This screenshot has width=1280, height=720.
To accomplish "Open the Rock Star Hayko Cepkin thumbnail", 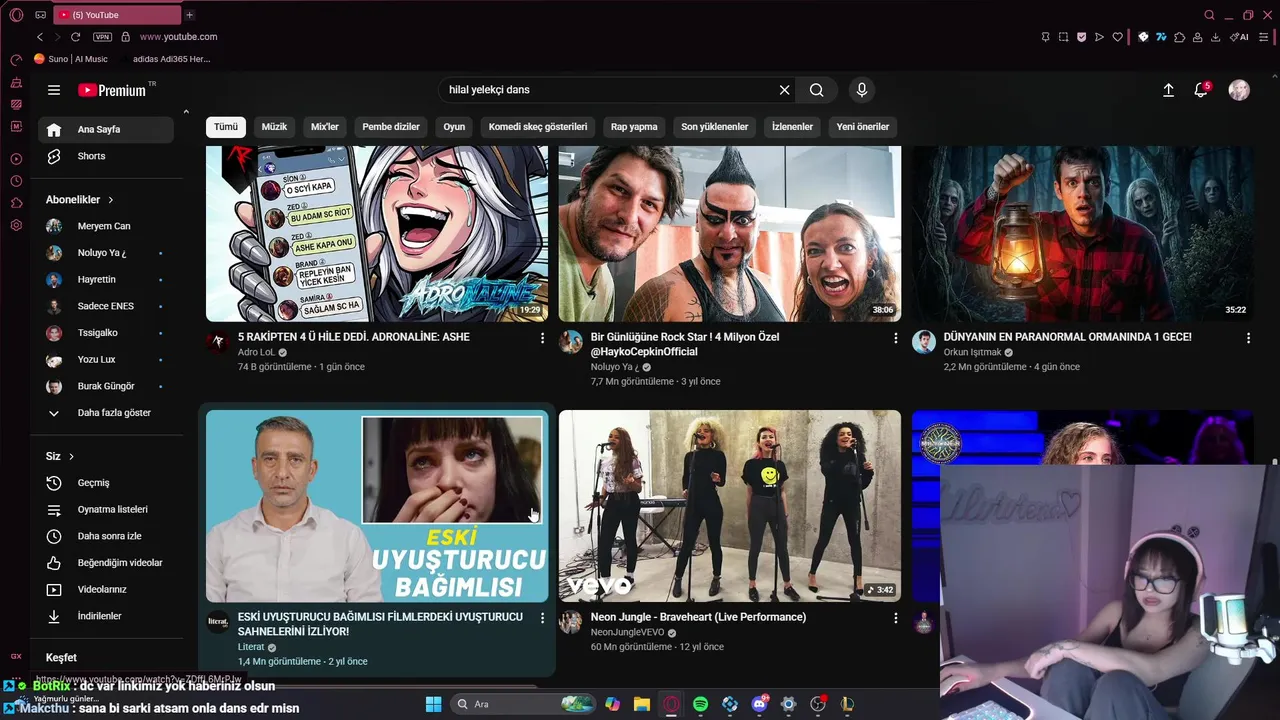I will pos(730,234).
